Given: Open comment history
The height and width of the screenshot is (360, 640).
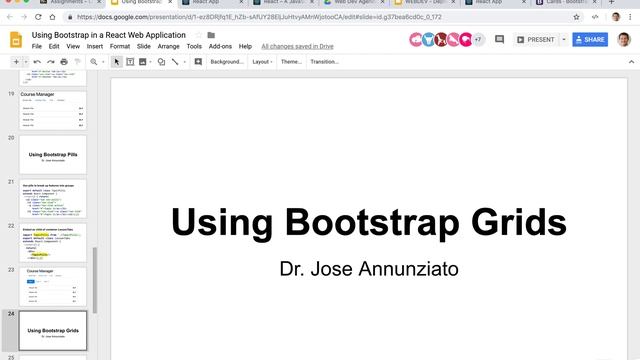Looking at the screenshot, I should pos(499,40).
